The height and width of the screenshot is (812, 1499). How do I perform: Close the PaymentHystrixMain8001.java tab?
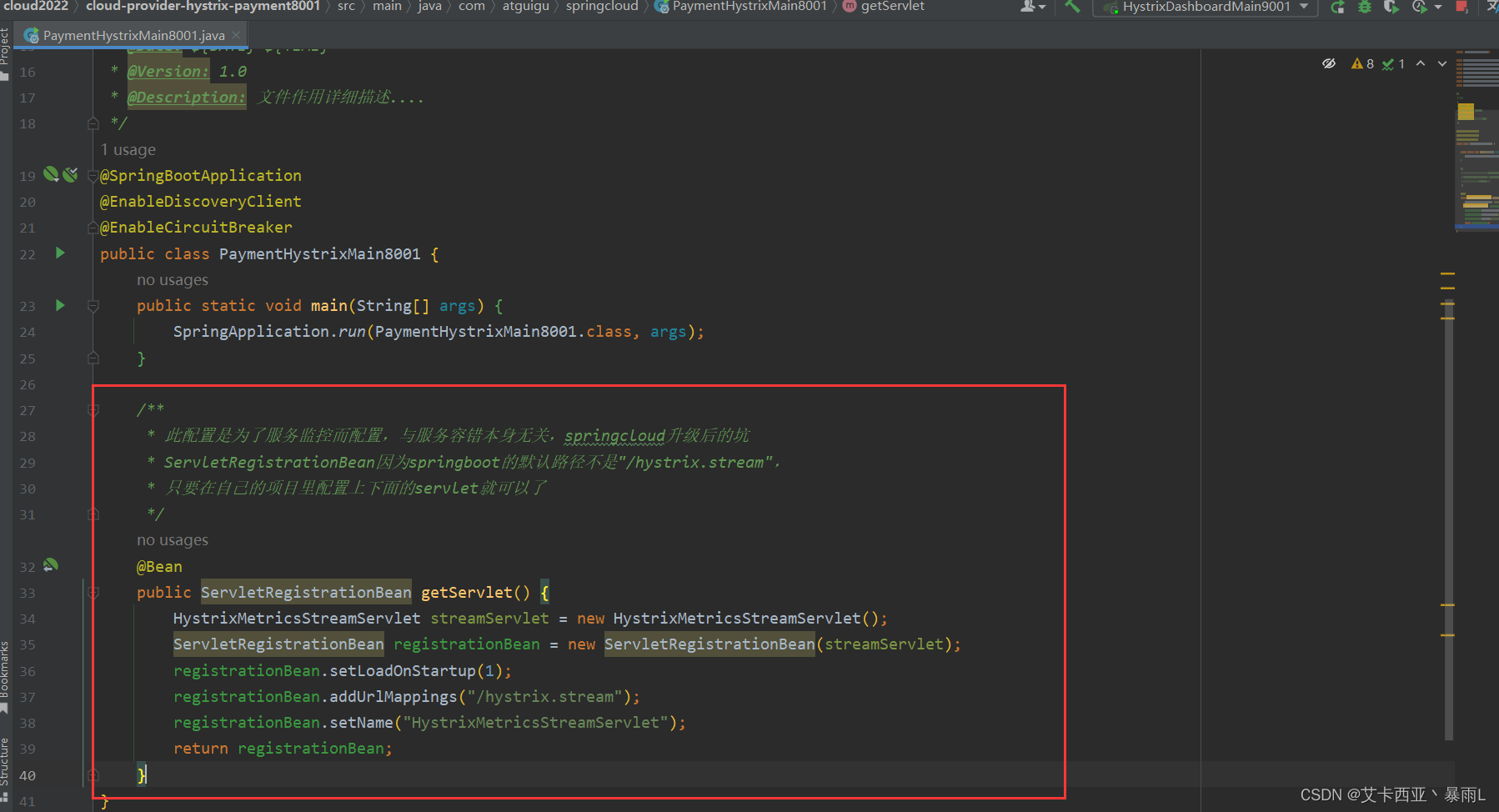point(236,35)
